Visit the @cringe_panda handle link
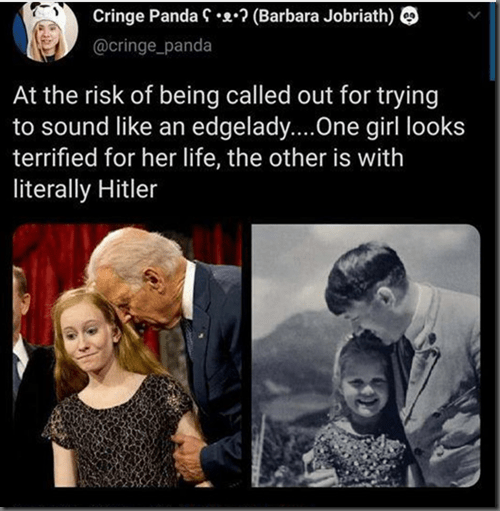The width and height of the screenshot is (500, 511). coord(152,46)
